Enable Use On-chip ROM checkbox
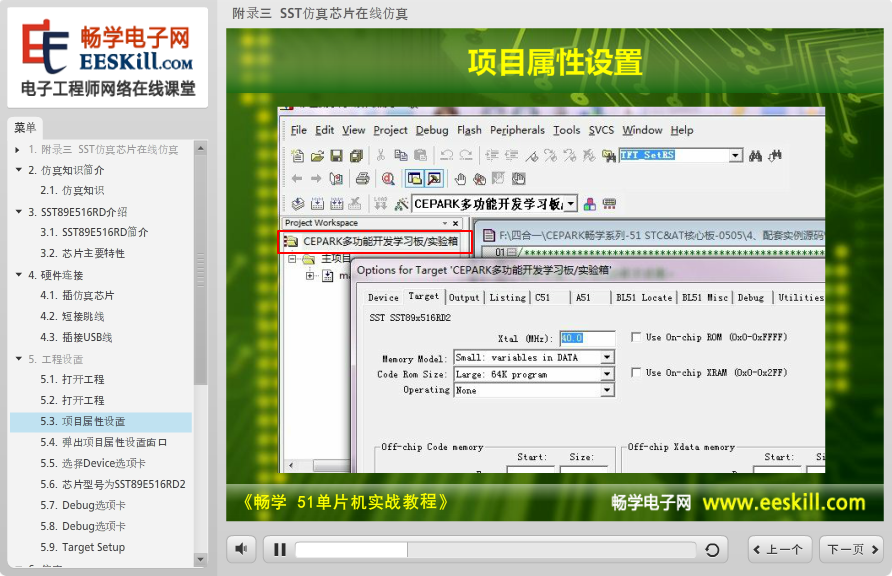The width and height of the screenshot is (892, 576). click(x=636, y=337)
